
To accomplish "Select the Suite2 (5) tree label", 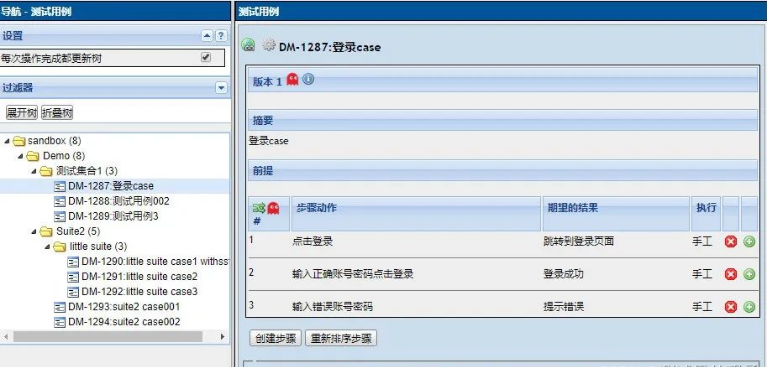I will (x=78, y=231).
